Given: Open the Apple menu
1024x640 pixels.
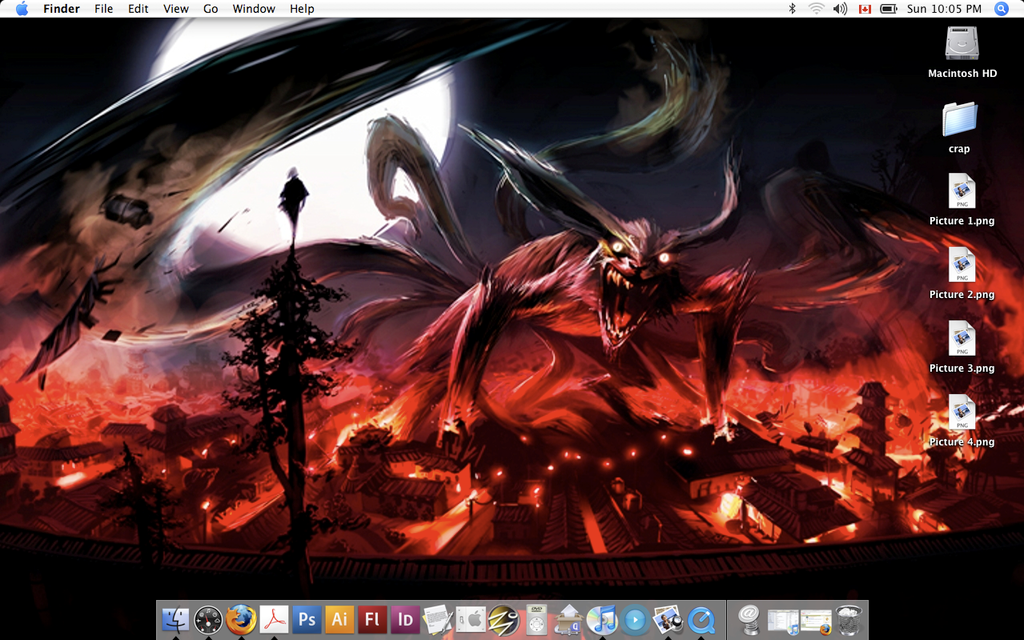Looking at the screenshot, I should point(21,9).
